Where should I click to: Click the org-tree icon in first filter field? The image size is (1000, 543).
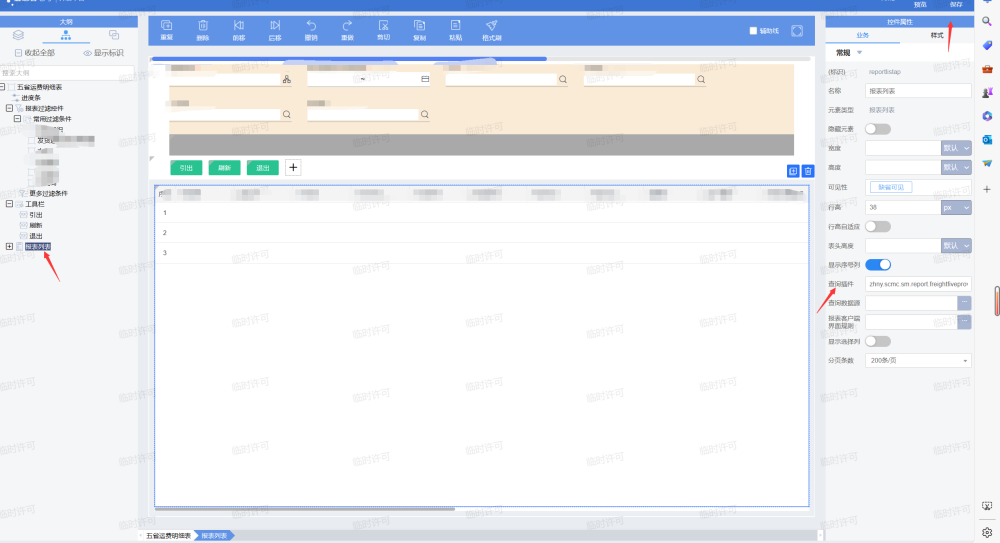[x=286, y=79]
